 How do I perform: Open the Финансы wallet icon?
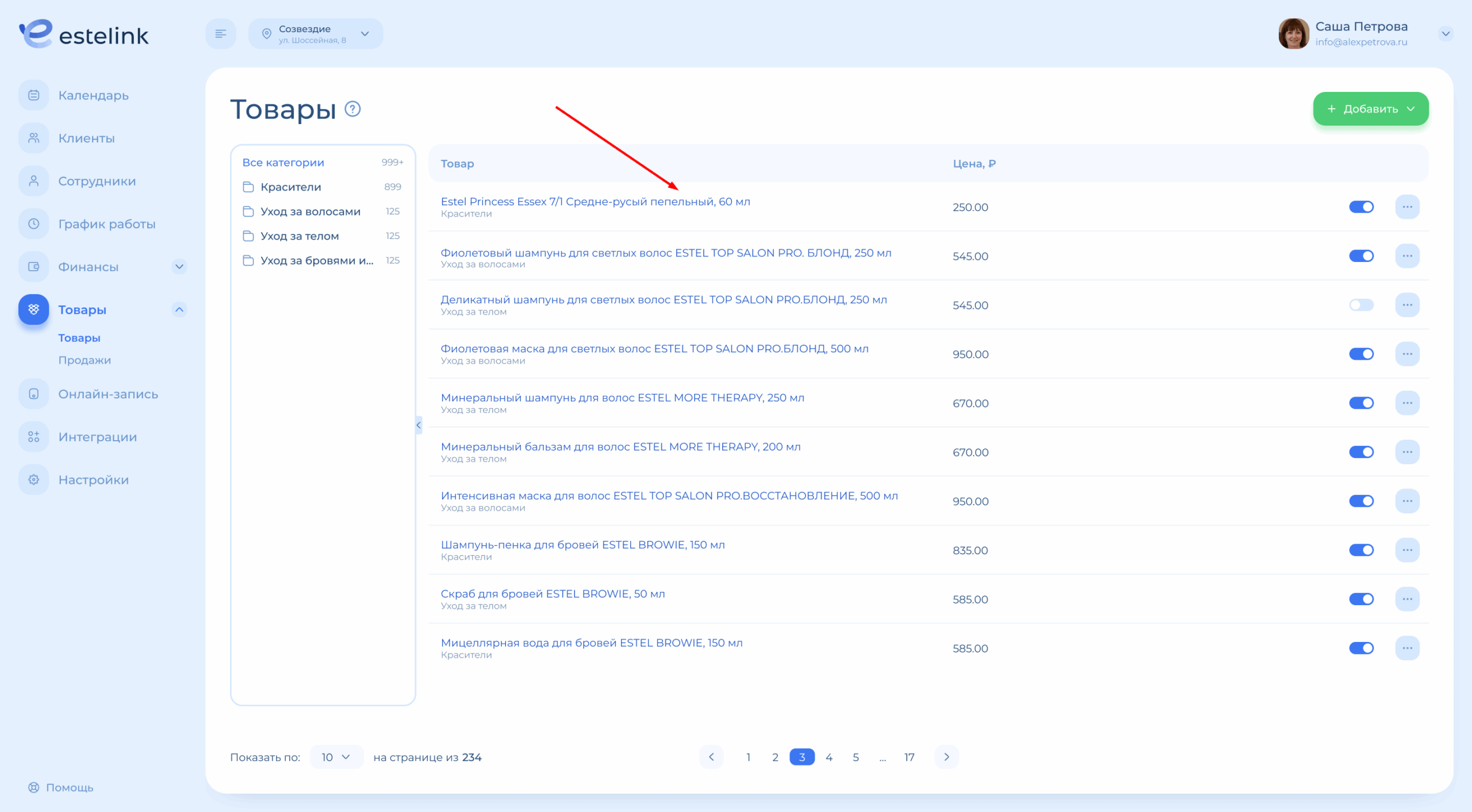point(34,267)
